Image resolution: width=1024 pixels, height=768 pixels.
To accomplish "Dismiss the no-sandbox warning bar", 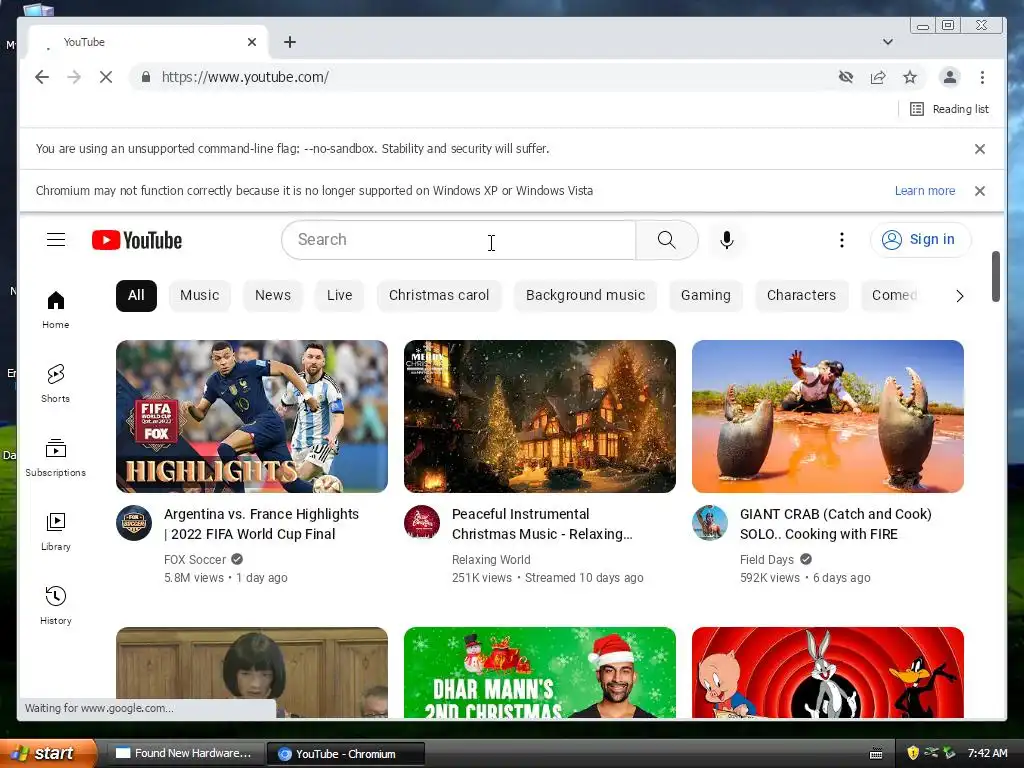I will click(980, 149).
